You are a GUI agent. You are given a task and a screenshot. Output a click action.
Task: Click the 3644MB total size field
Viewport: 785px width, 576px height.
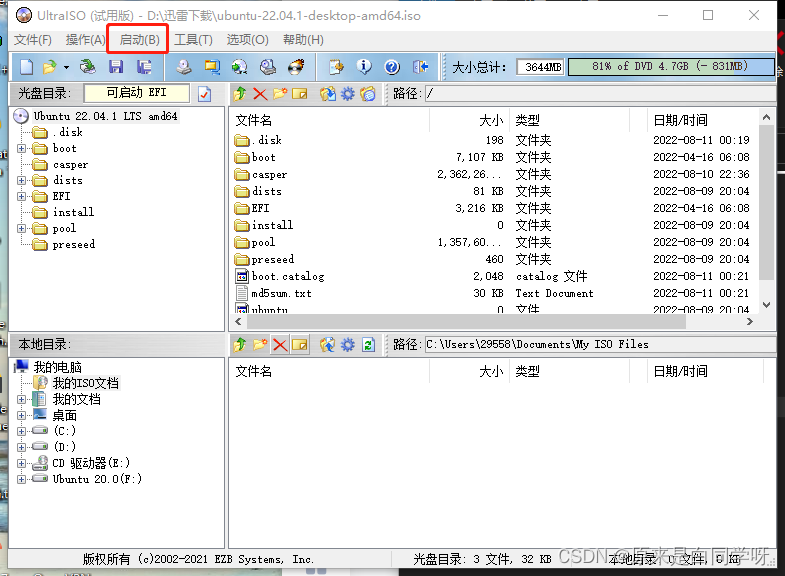click(542, 67)
